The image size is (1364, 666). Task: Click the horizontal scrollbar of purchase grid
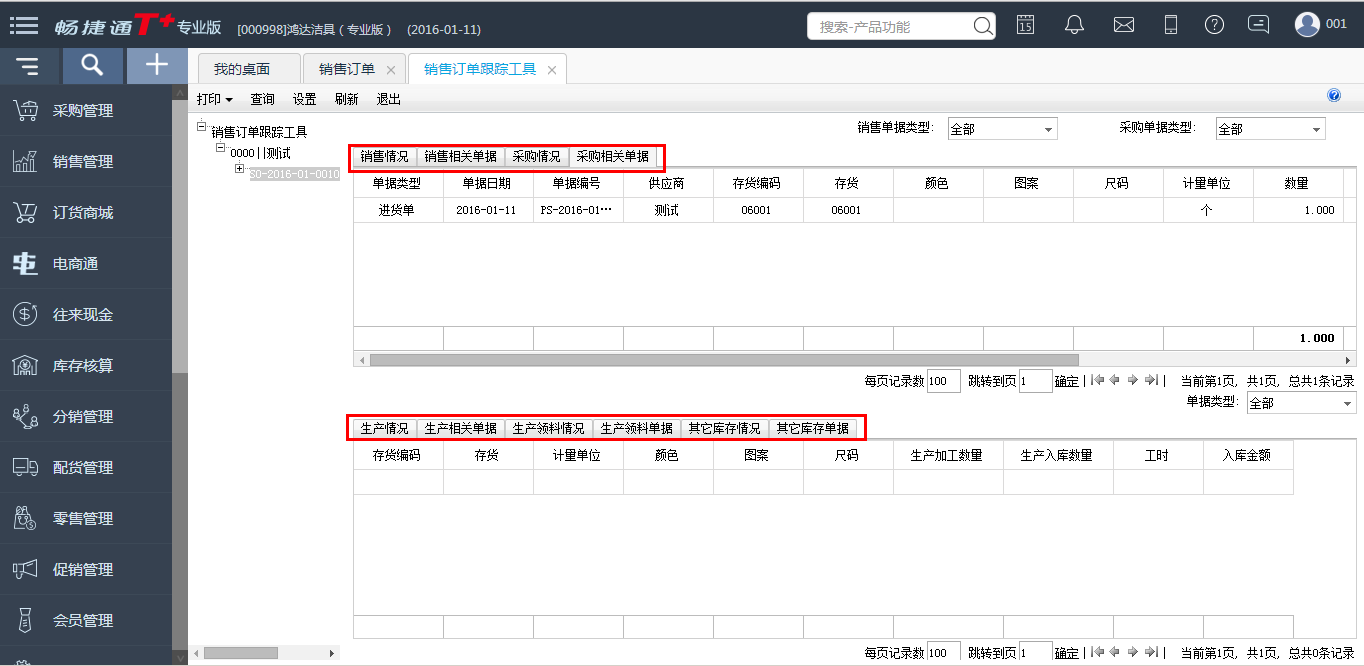coord(848,359)
